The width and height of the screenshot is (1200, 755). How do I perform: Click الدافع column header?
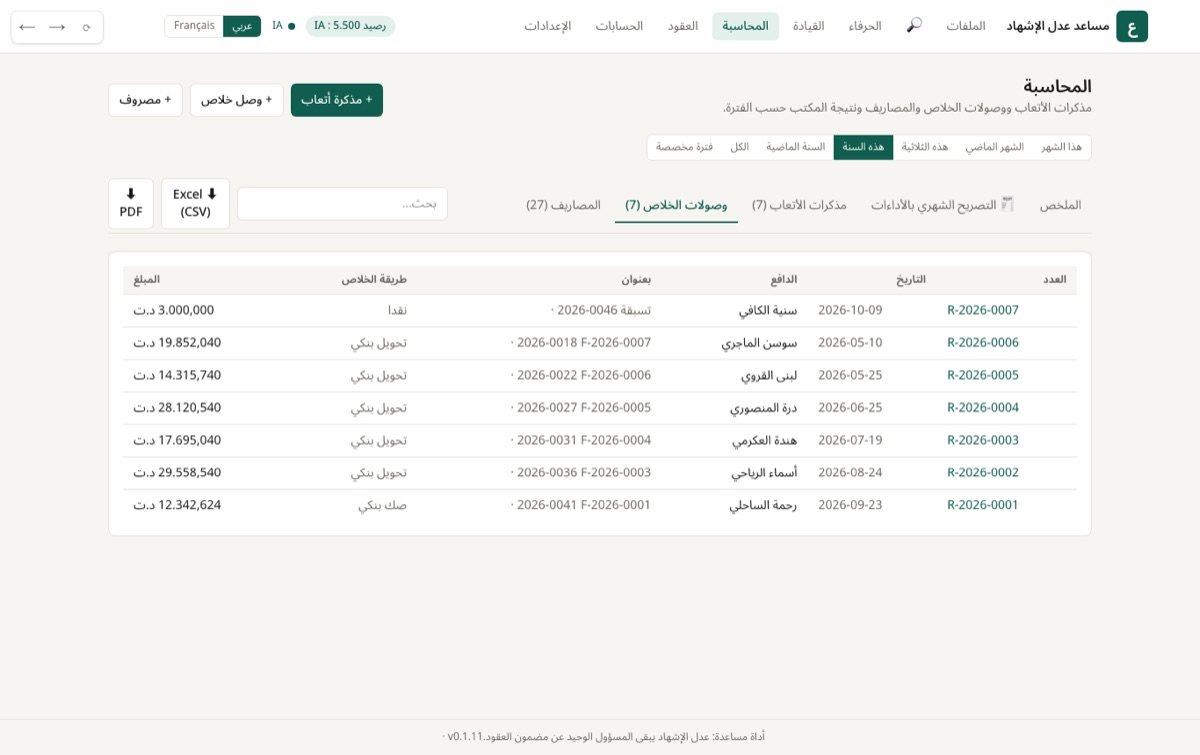tap(783, 279)
